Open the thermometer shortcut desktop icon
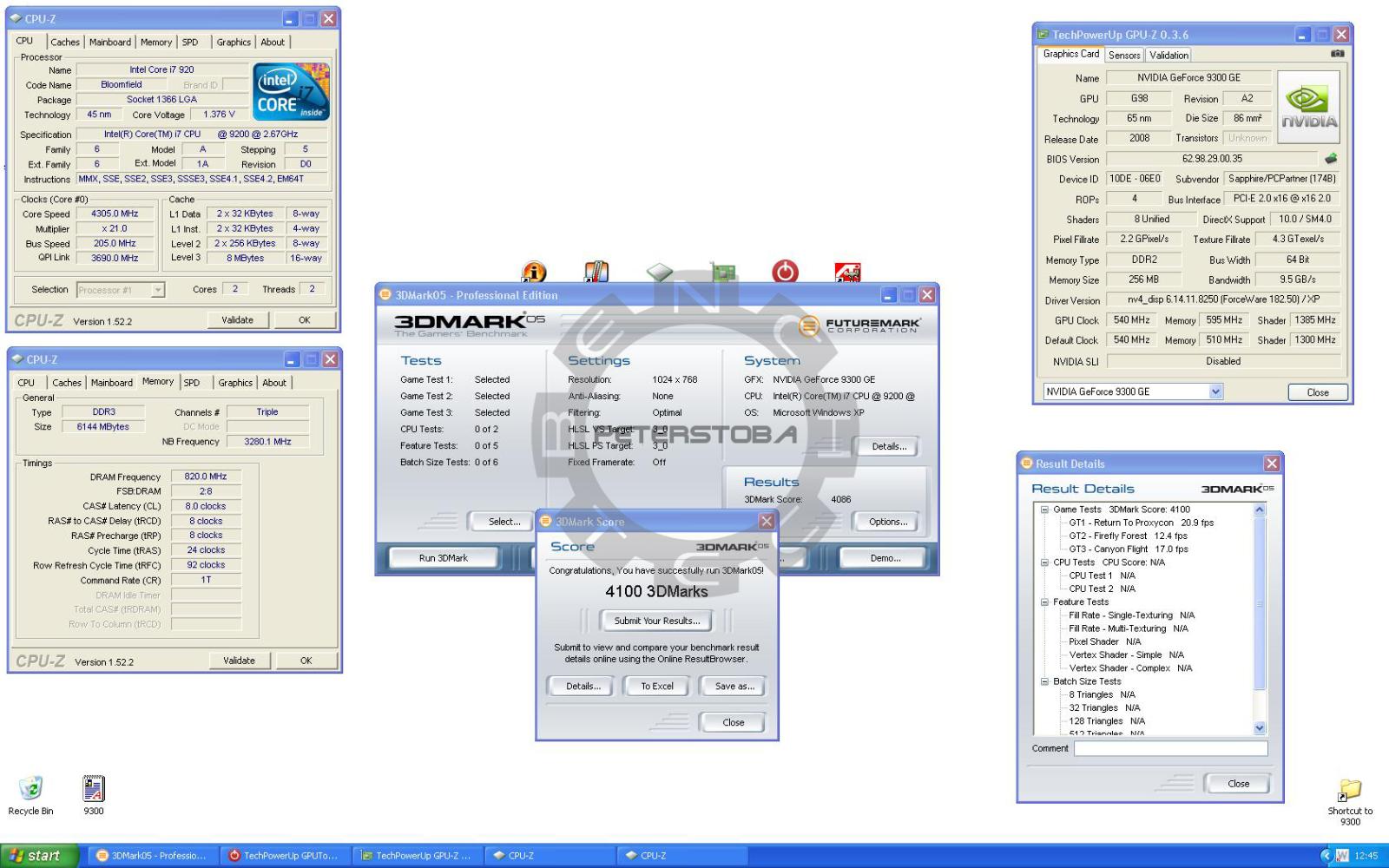 [x=596, y=273]
